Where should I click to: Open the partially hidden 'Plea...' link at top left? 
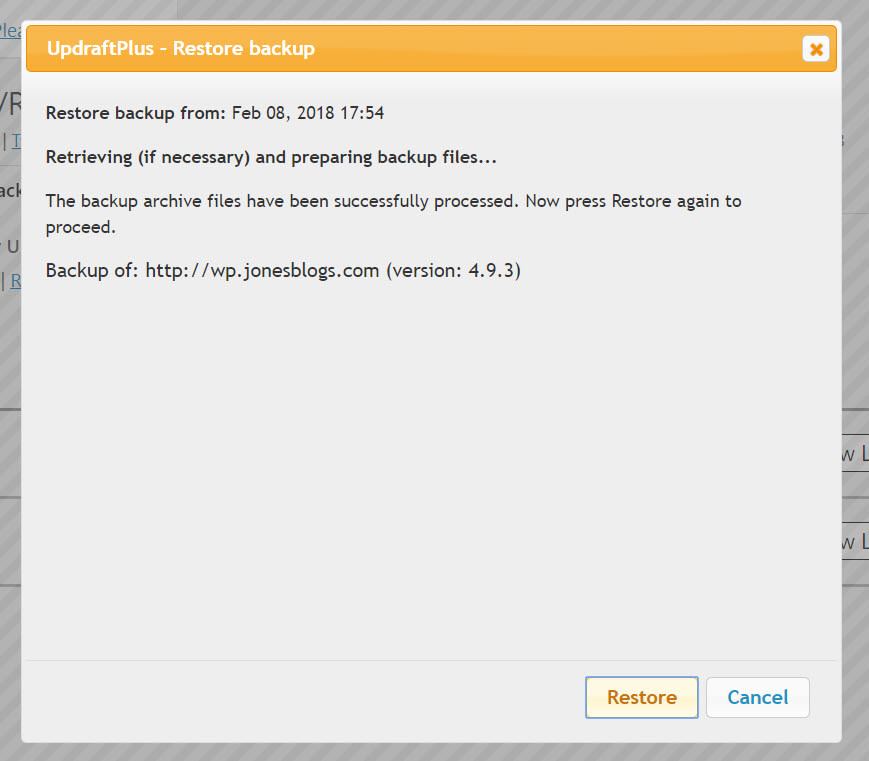[11, 31]
